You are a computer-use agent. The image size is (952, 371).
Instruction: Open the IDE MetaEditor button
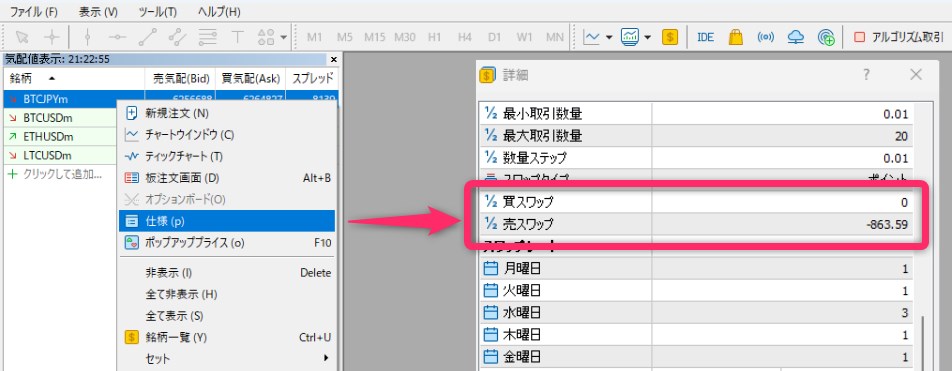[705, 37]
